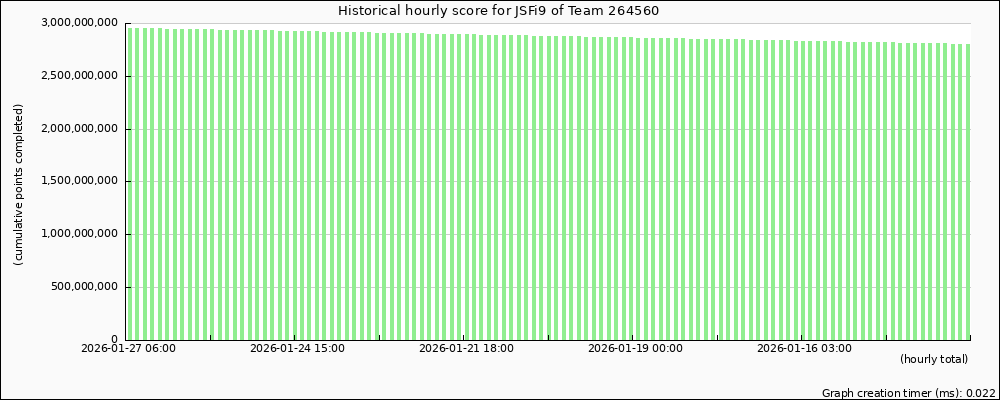Screen dimensions: 1000x400
Task: Click the 500,000,000 y-axis label
Action: point(87,288)
